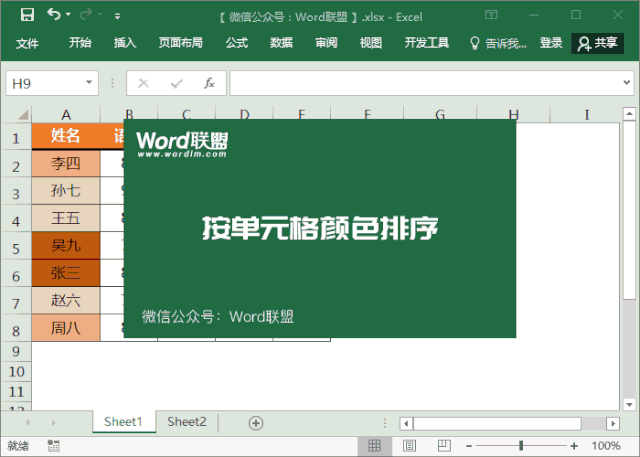
Task: Click the Undo arrow icon
Action: click(x=54, y=14)
